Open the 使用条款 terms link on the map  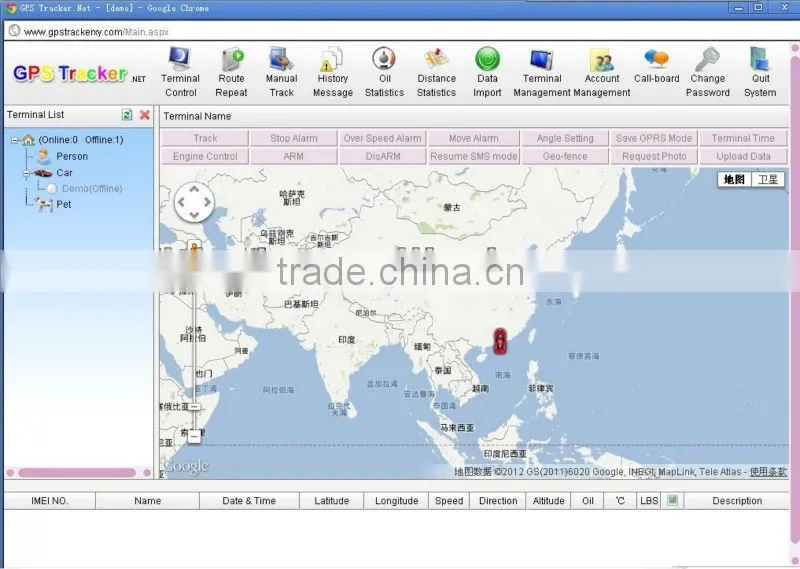pos(768,472)
